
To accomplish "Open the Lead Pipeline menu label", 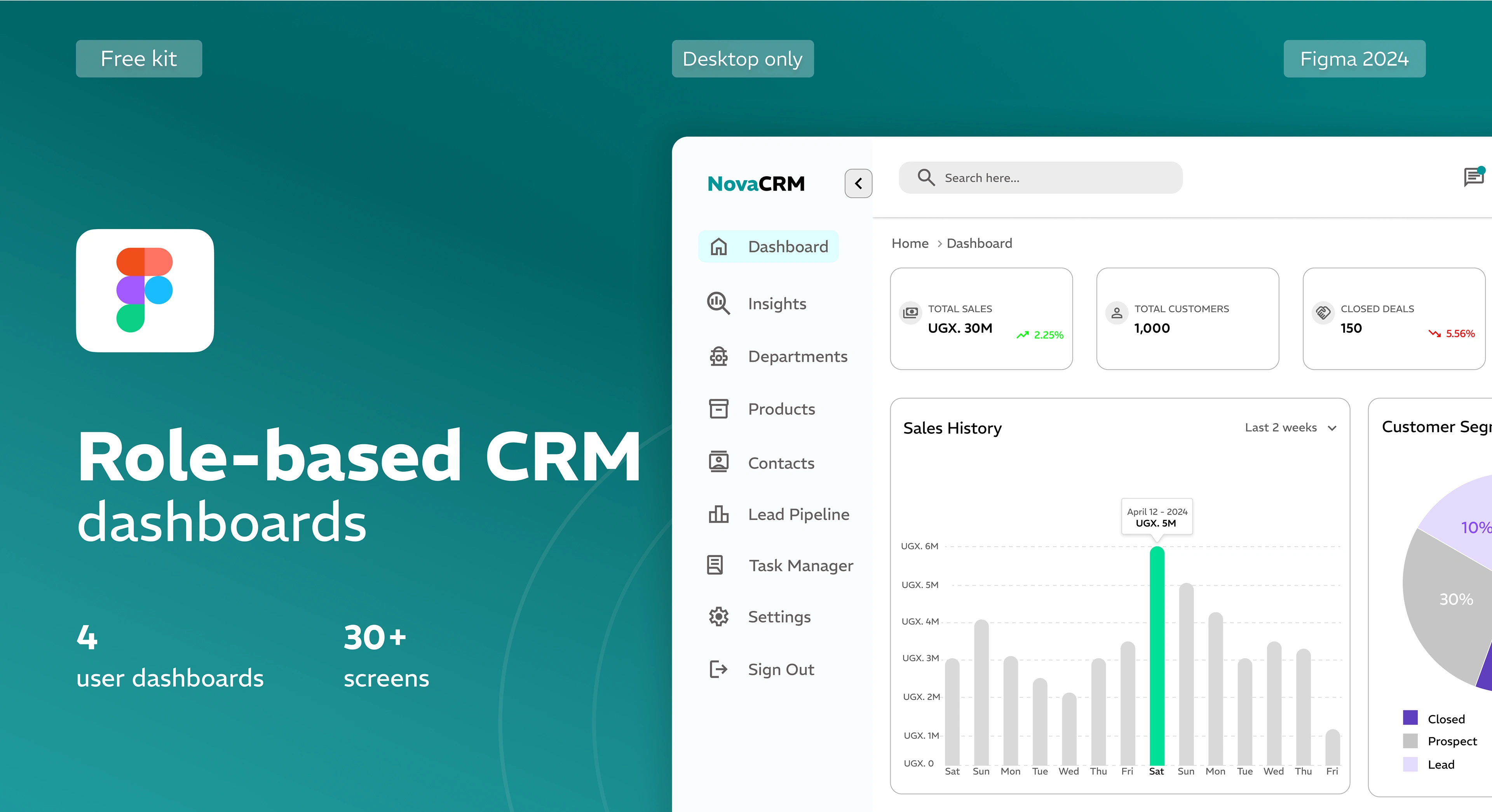I will click(x=798, y=514).
